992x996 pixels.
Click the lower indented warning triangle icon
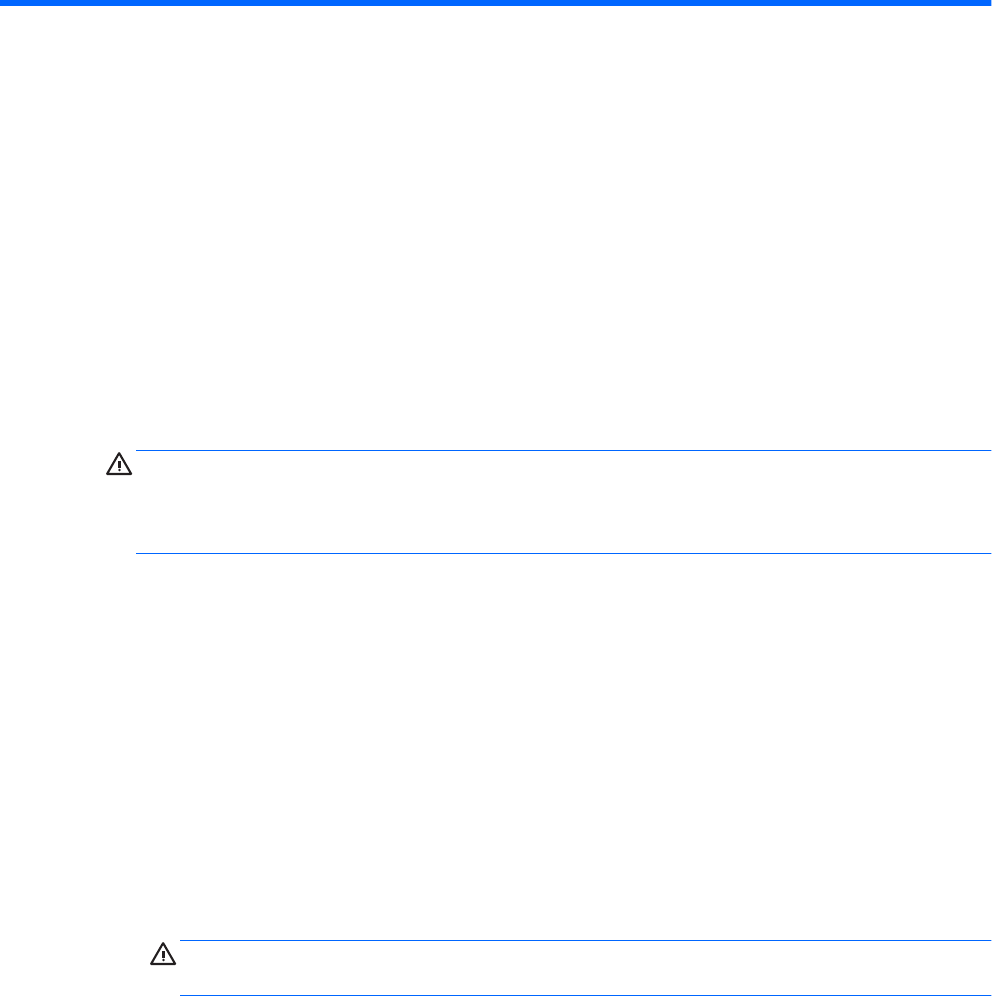coord(162,955)
